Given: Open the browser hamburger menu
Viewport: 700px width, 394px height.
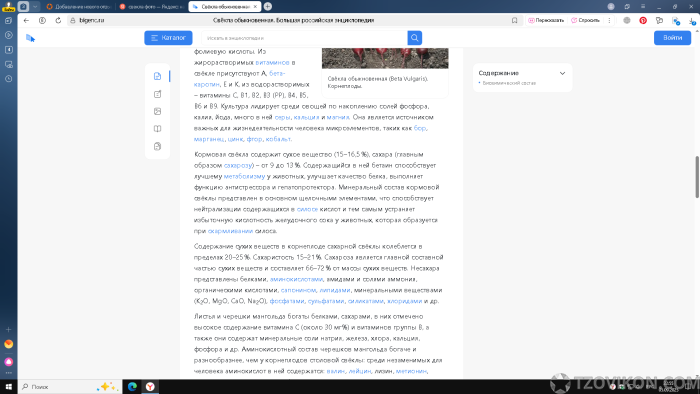Looking at the screenshot, I should coord(643,7).
